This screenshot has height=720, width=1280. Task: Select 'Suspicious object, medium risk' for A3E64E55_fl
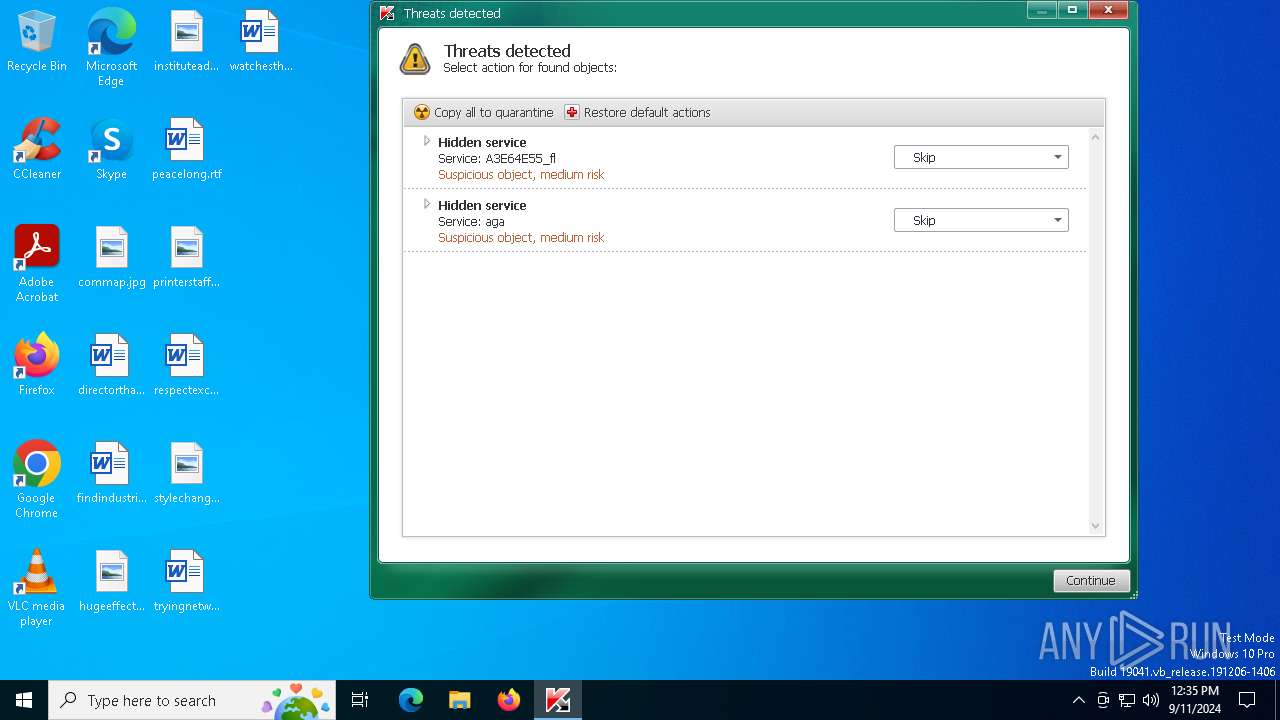(x=521, y=174)
